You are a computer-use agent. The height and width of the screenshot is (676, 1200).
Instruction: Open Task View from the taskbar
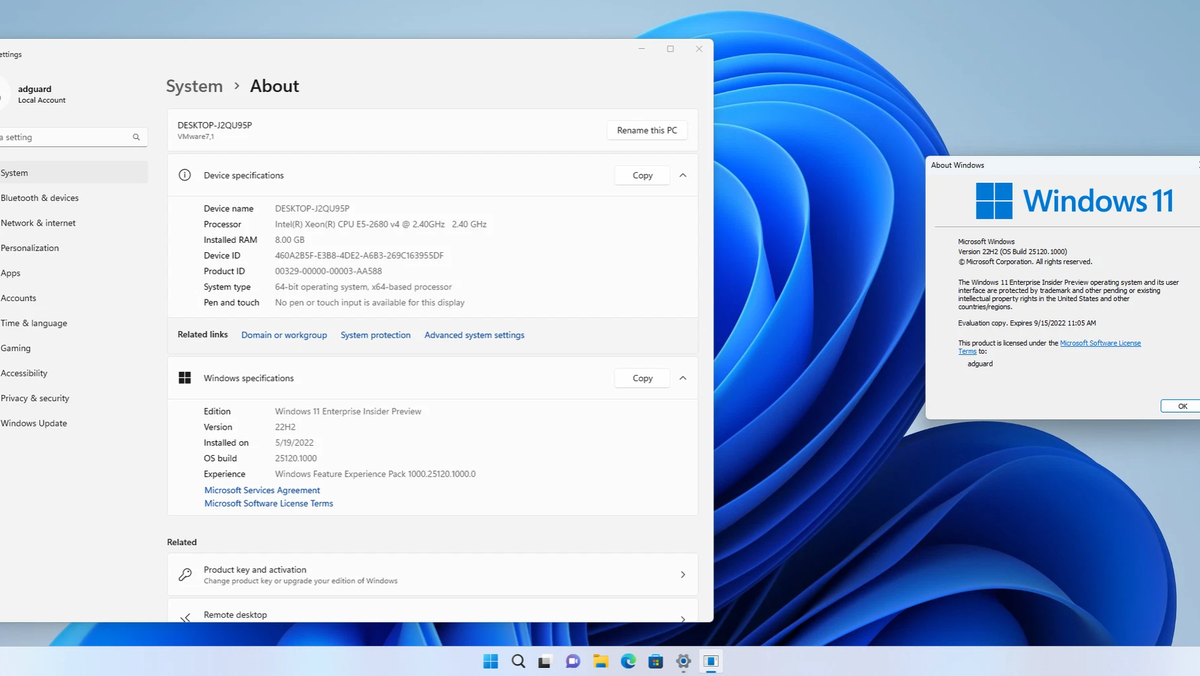(545, 661)
